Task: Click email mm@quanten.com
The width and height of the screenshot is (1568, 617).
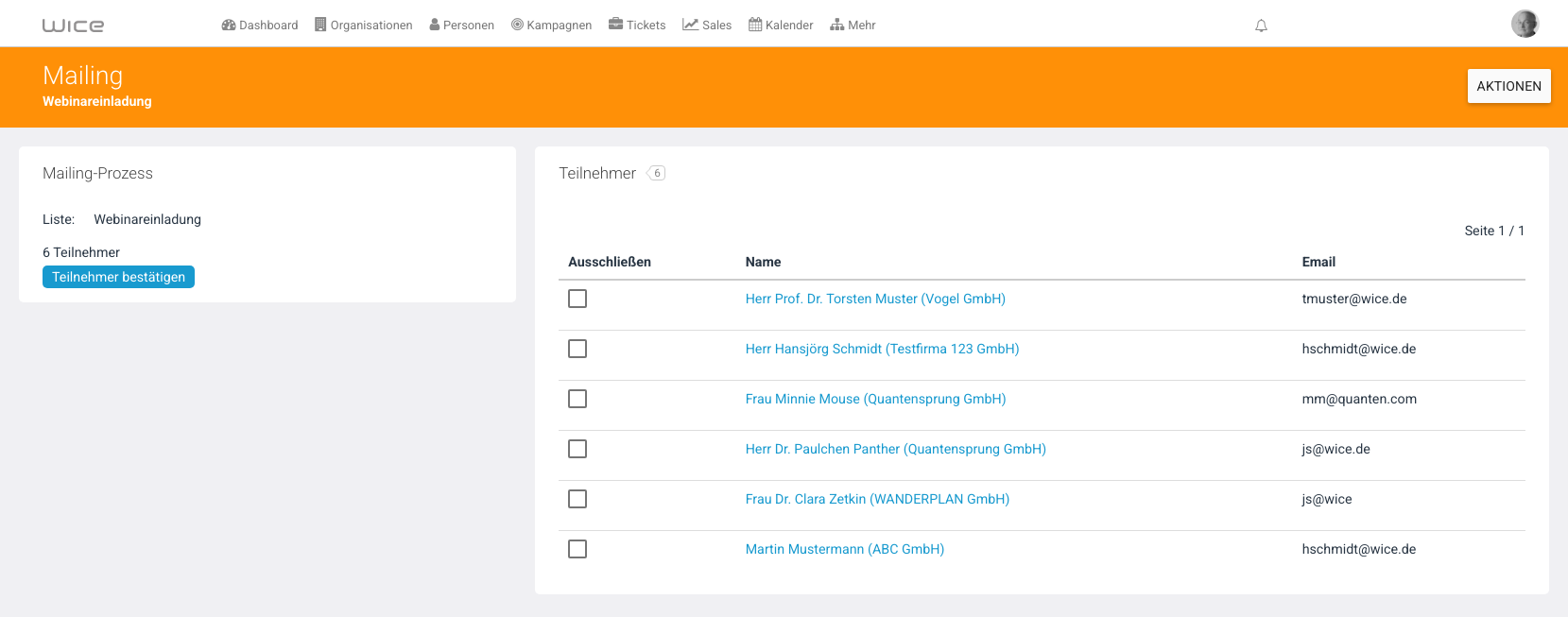Action: (x=1359, y=399)
